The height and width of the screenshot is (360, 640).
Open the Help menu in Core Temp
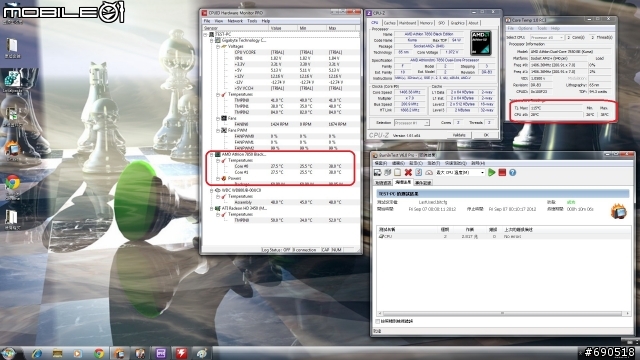pyautogui.click(x=555, y=29)
